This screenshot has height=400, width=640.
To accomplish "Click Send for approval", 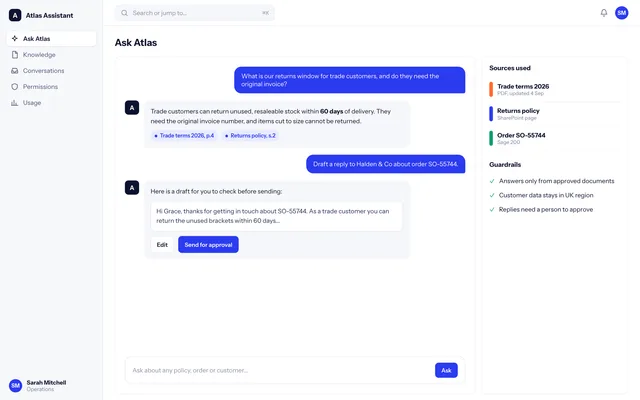I will point(208,244).
